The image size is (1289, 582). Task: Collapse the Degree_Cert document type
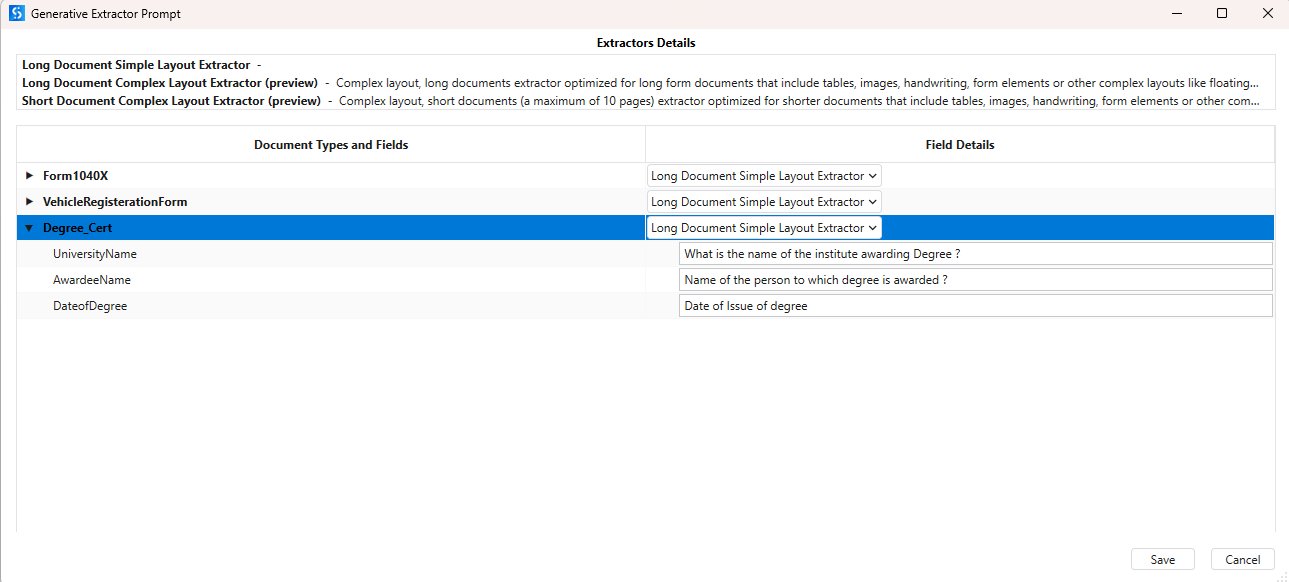[x=29, y=228]
